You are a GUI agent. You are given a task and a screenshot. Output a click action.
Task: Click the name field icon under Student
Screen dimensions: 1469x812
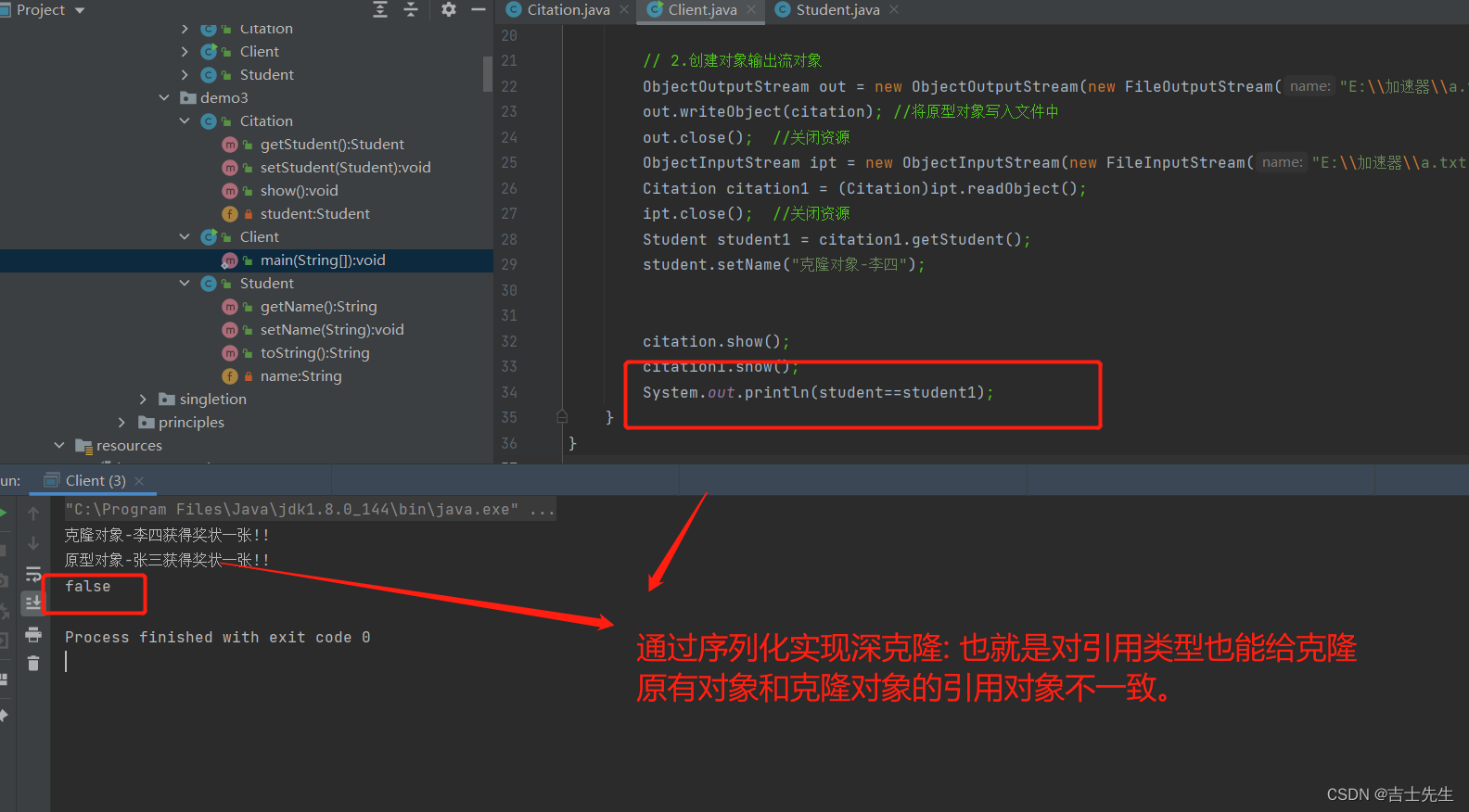[x=230, y=376]
